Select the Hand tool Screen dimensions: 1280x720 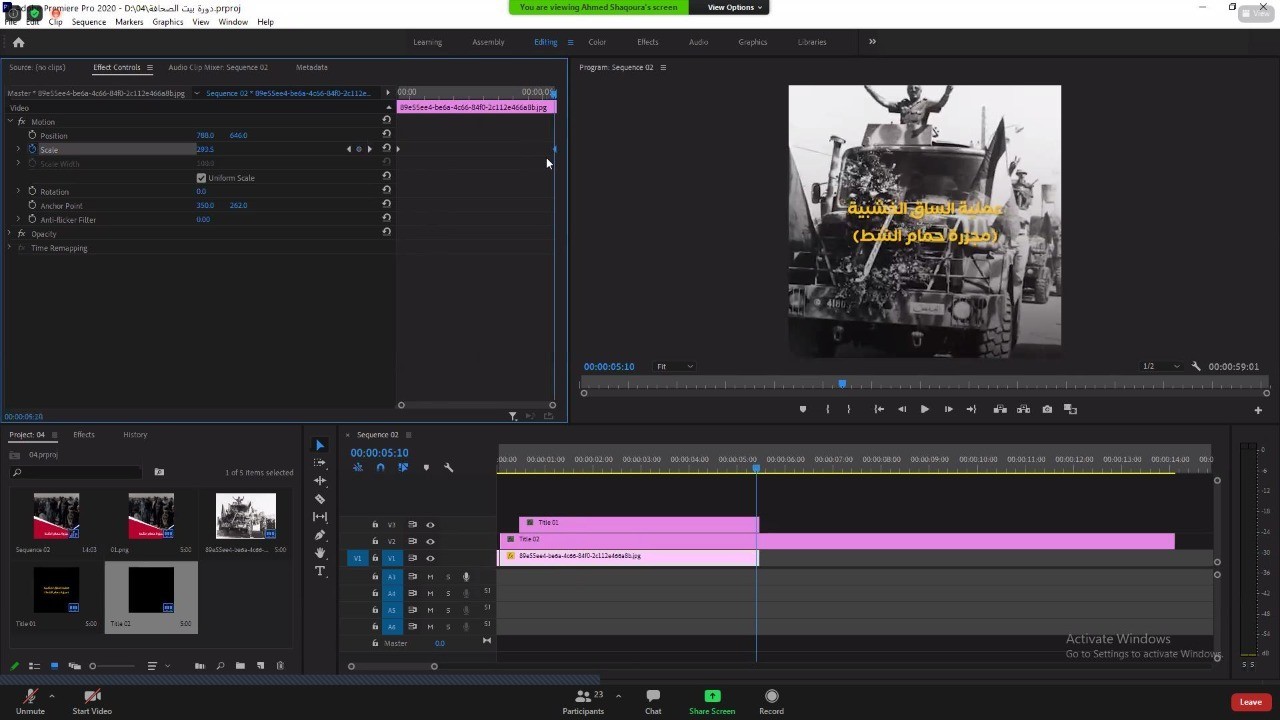[x=320, y=553]
